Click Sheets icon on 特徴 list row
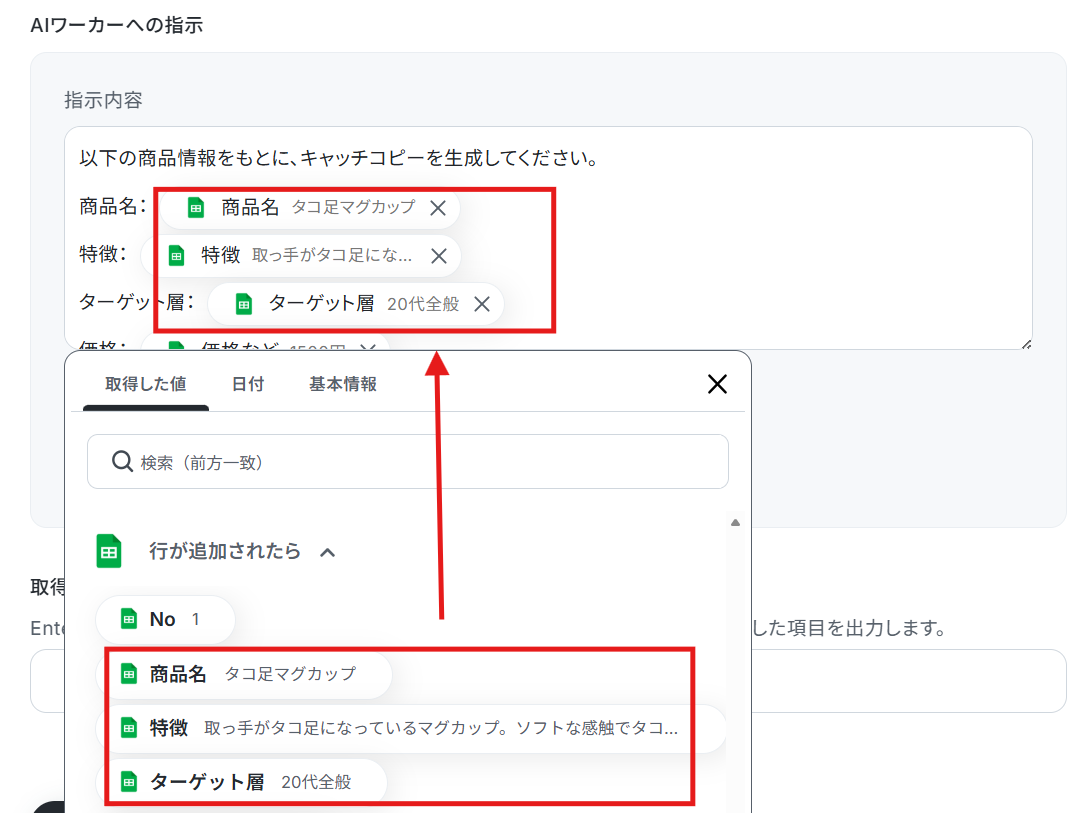This screenshot has height=813, width=1092. pyautogui.click(x=129, y=728)
